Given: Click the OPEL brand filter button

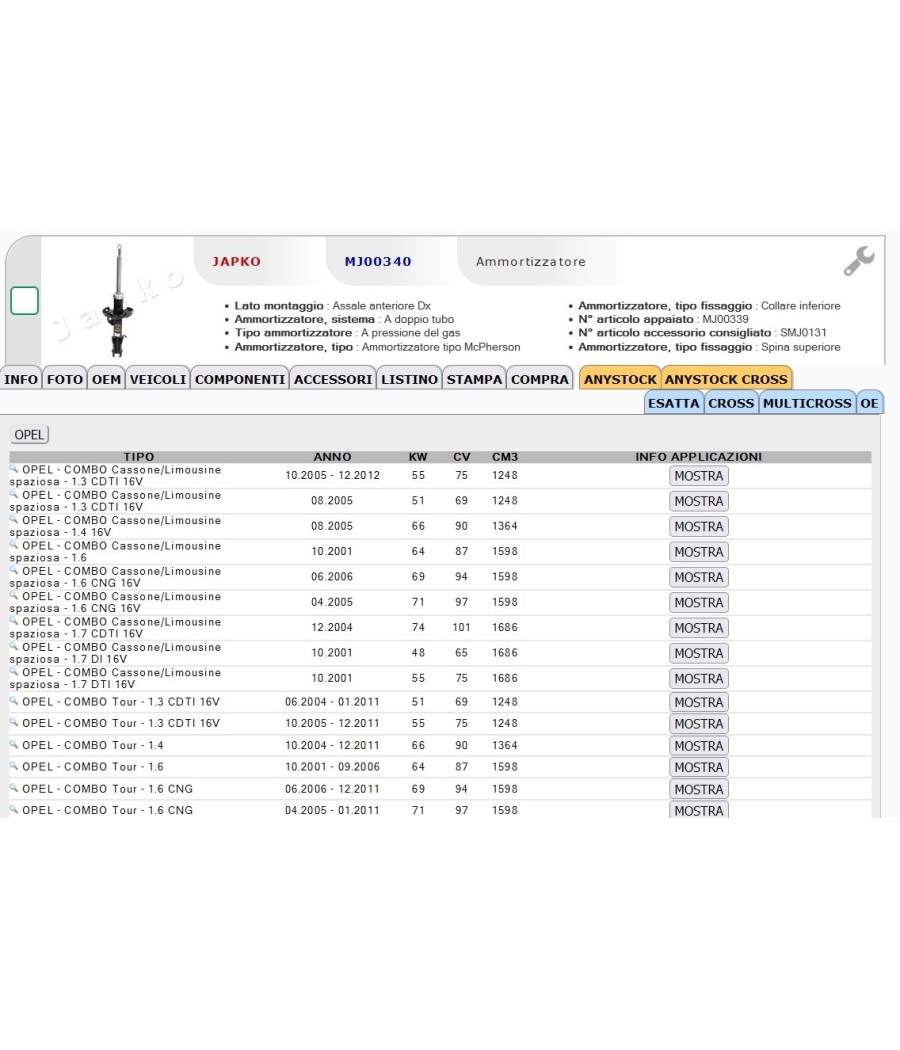Looking at the screenshot, I should [x=29, y=435].
